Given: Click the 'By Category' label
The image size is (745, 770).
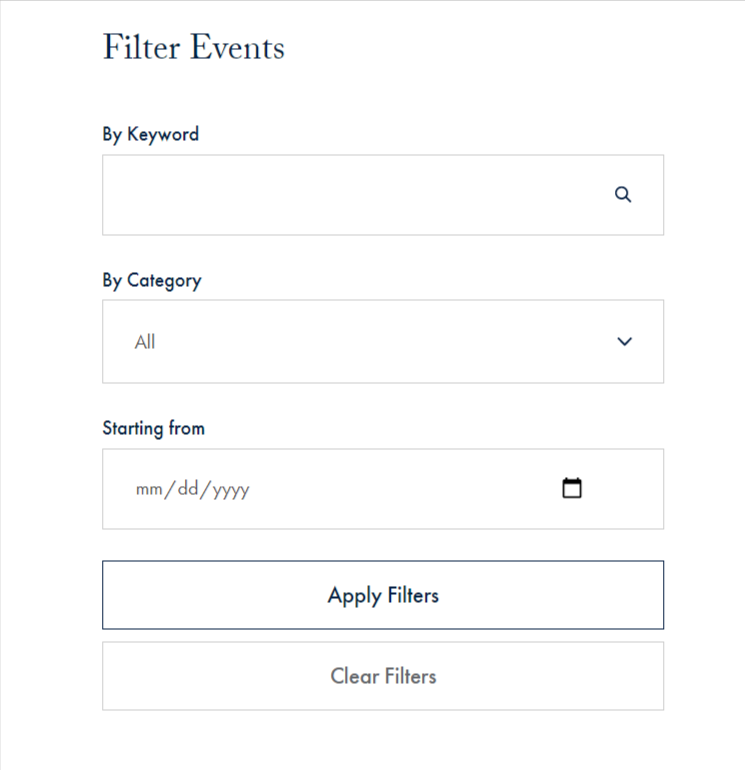Looking at the screenshot, I should coord(152,281).
